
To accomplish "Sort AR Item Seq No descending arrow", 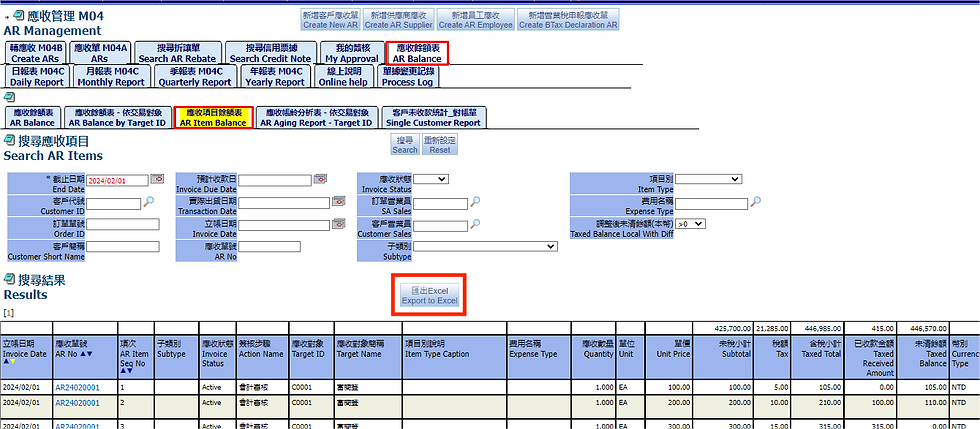I will coord(129,370).
